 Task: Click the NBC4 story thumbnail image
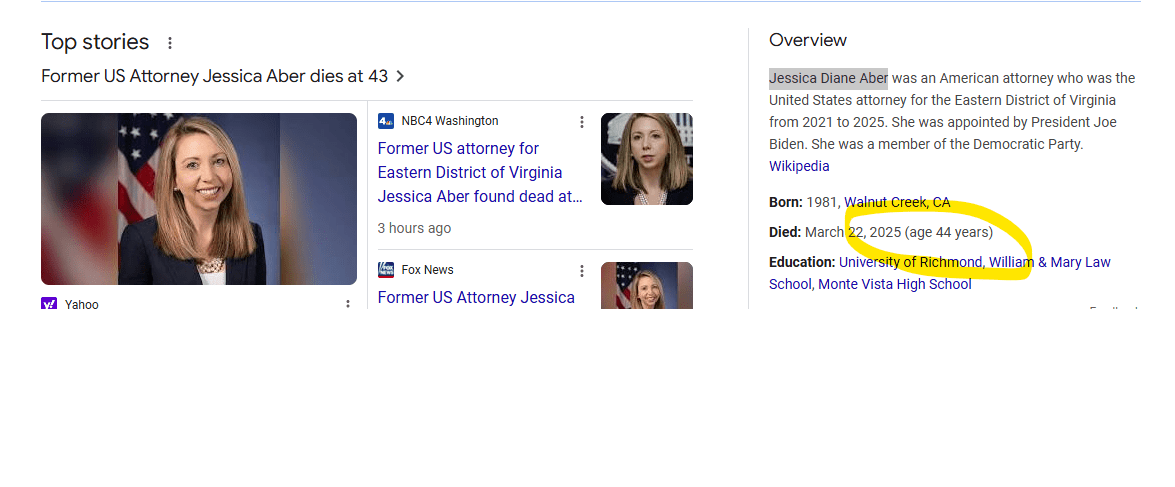coord(646,159)
